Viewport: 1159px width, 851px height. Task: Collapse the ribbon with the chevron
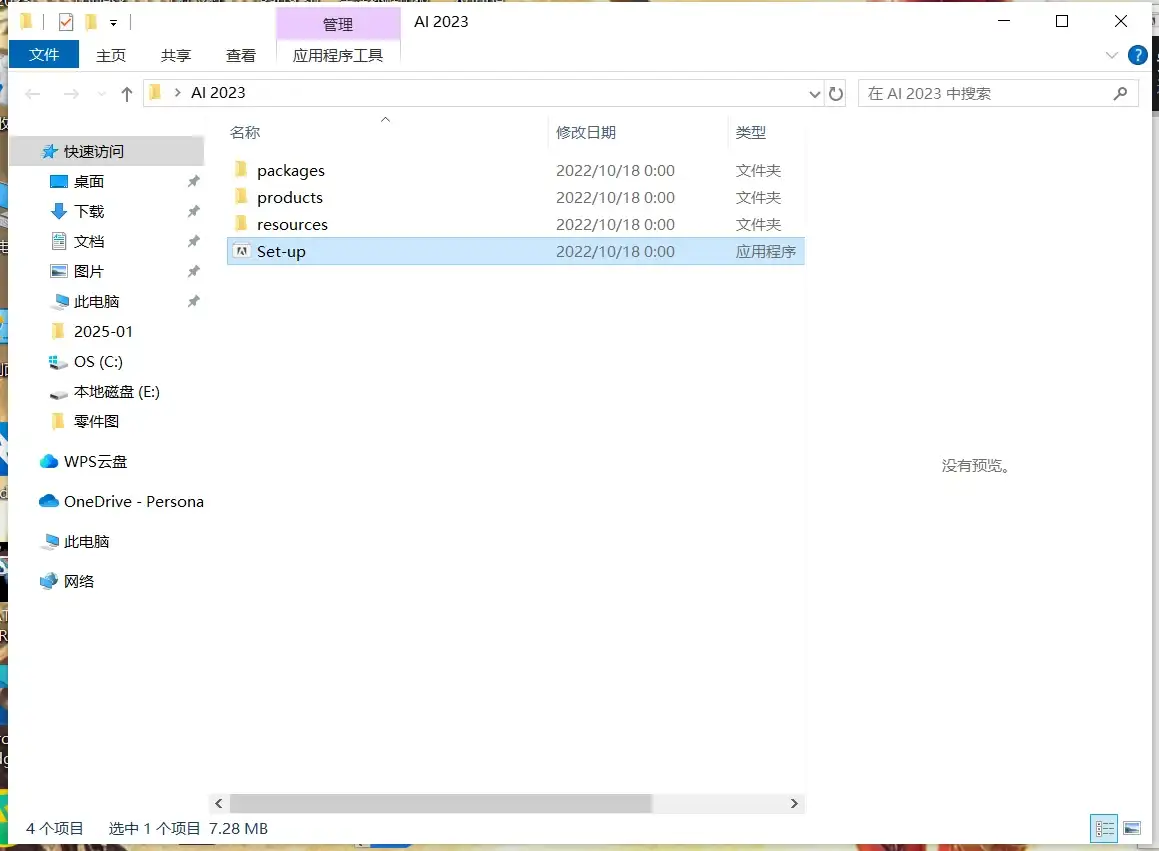(x=1112, y=55)
